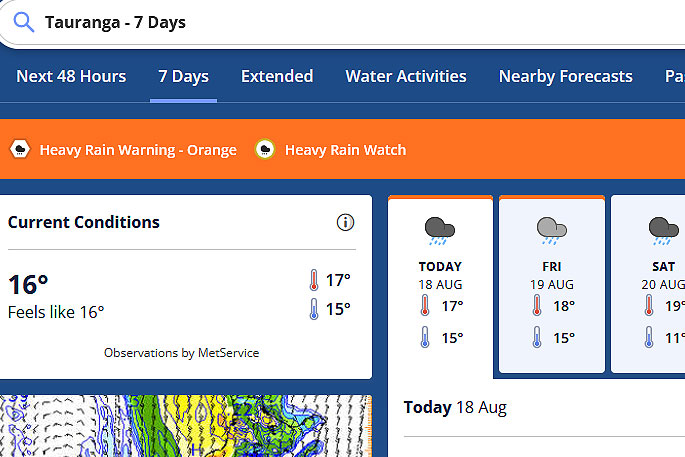The width and height of the screenshot is (685, 457).
Task: Select the 7 Days tab
Action: point(183,76)
